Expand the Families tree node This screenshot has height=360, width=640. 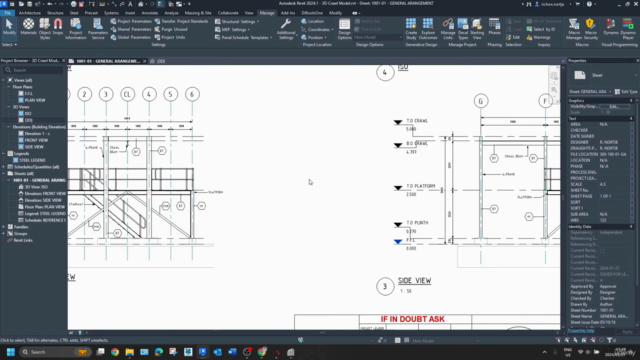coord(4,227)
